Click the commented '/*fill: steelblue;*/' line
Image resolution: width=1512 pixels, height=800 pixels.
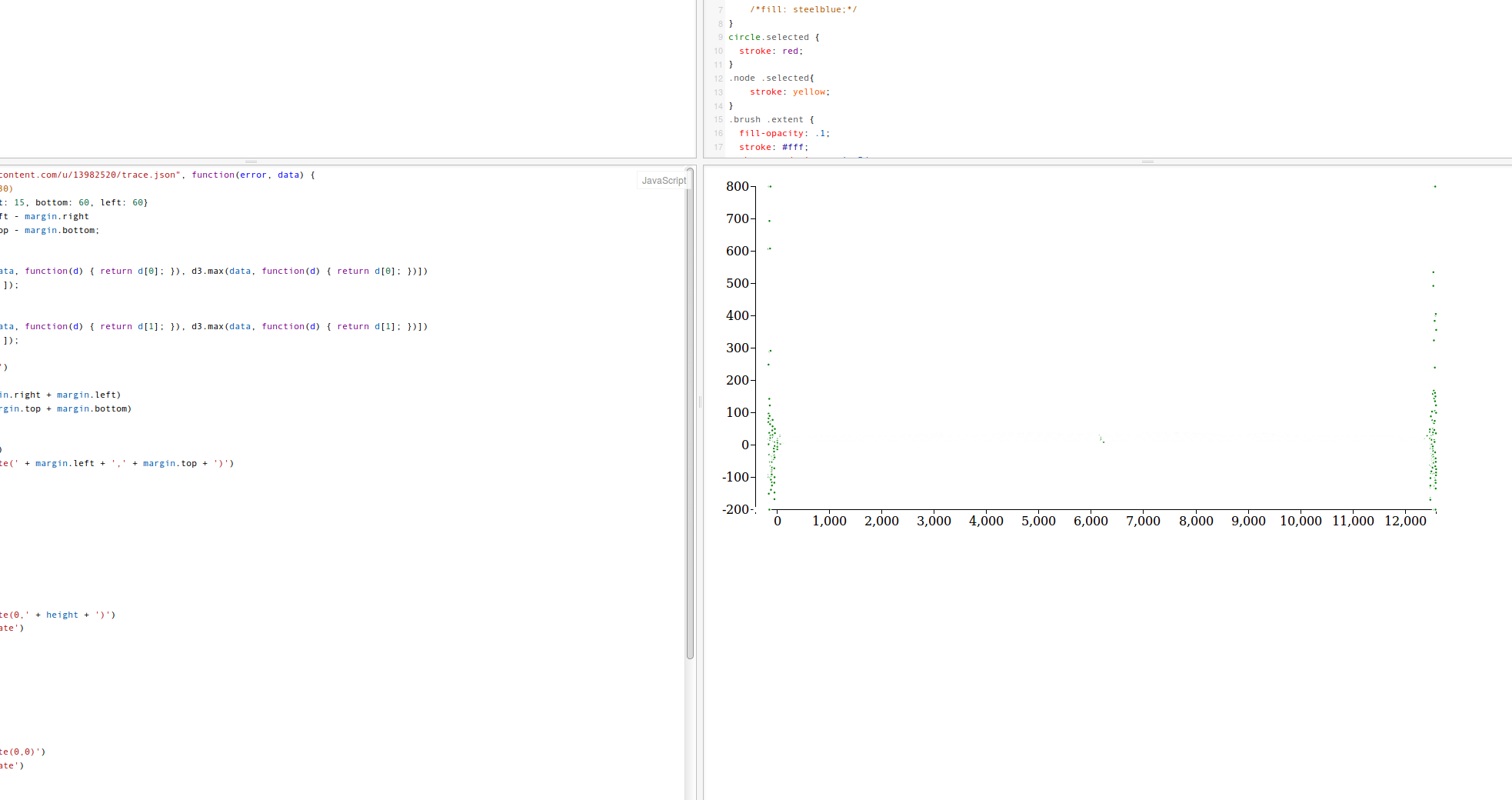coord(803,9)
